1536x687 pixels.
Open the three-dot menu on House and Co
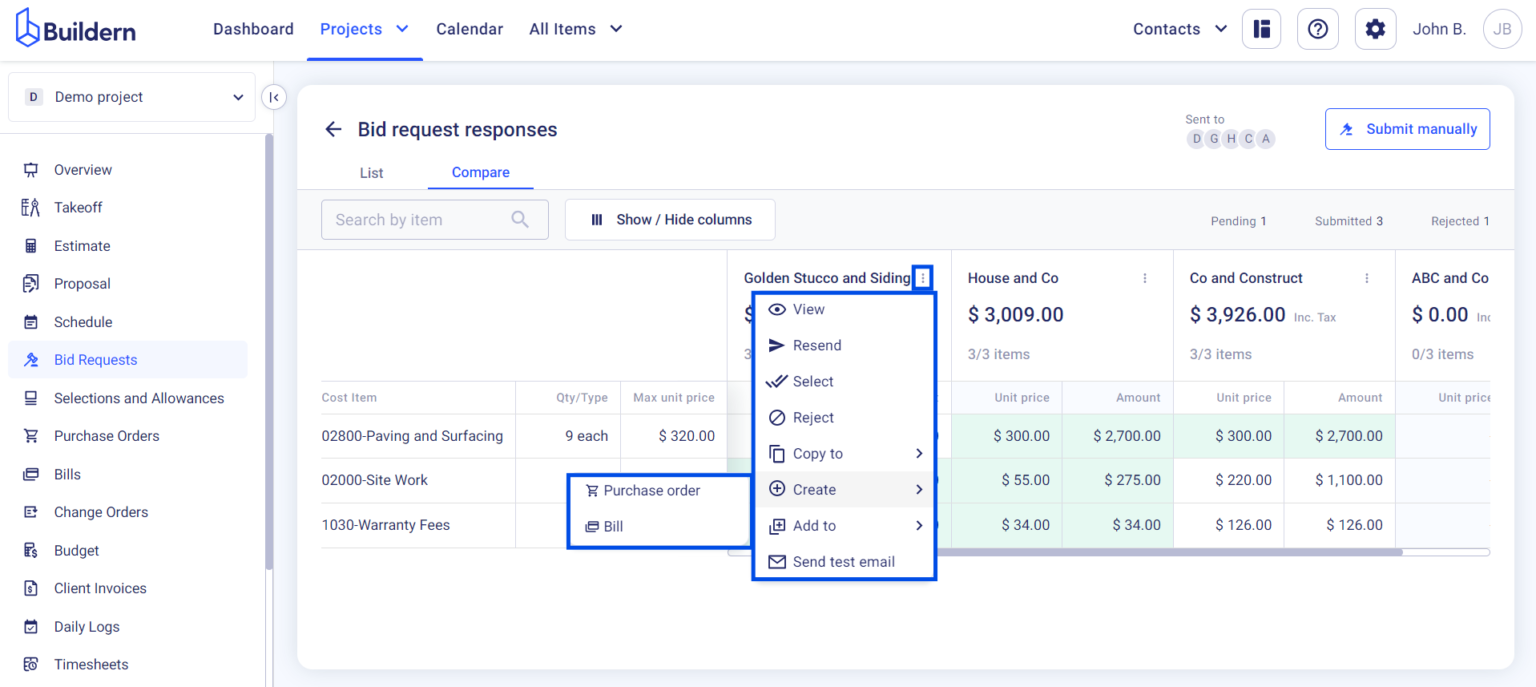[1143, 277]
